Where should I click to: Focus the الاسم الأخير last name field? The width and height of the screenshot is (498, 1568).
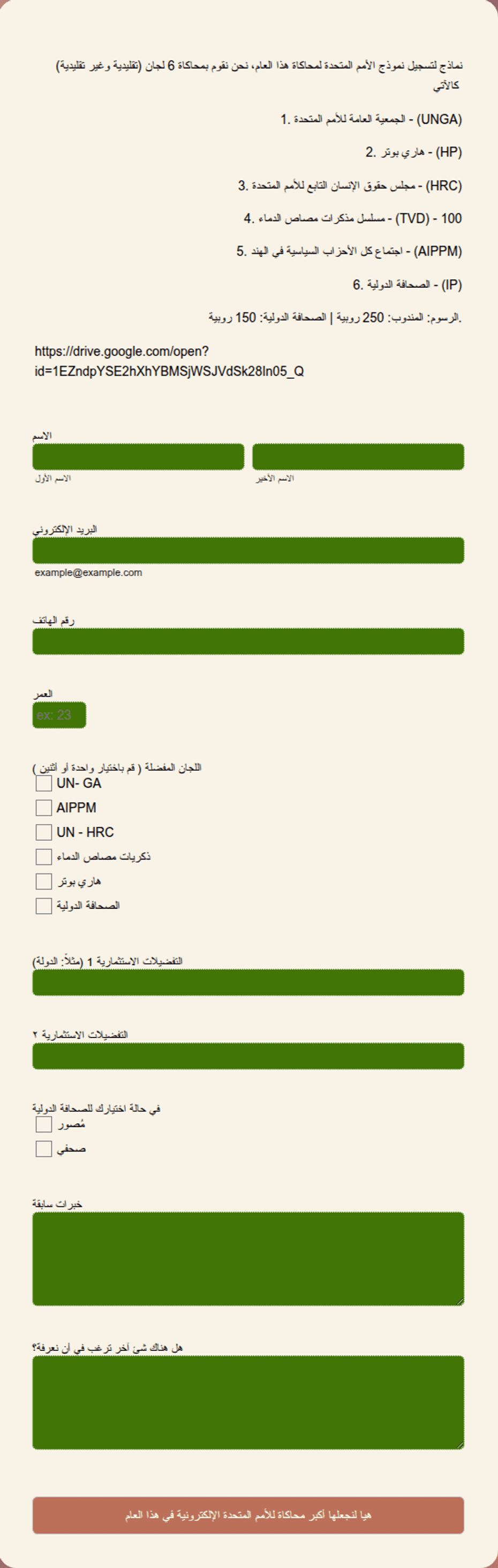(x=358, y=457)
